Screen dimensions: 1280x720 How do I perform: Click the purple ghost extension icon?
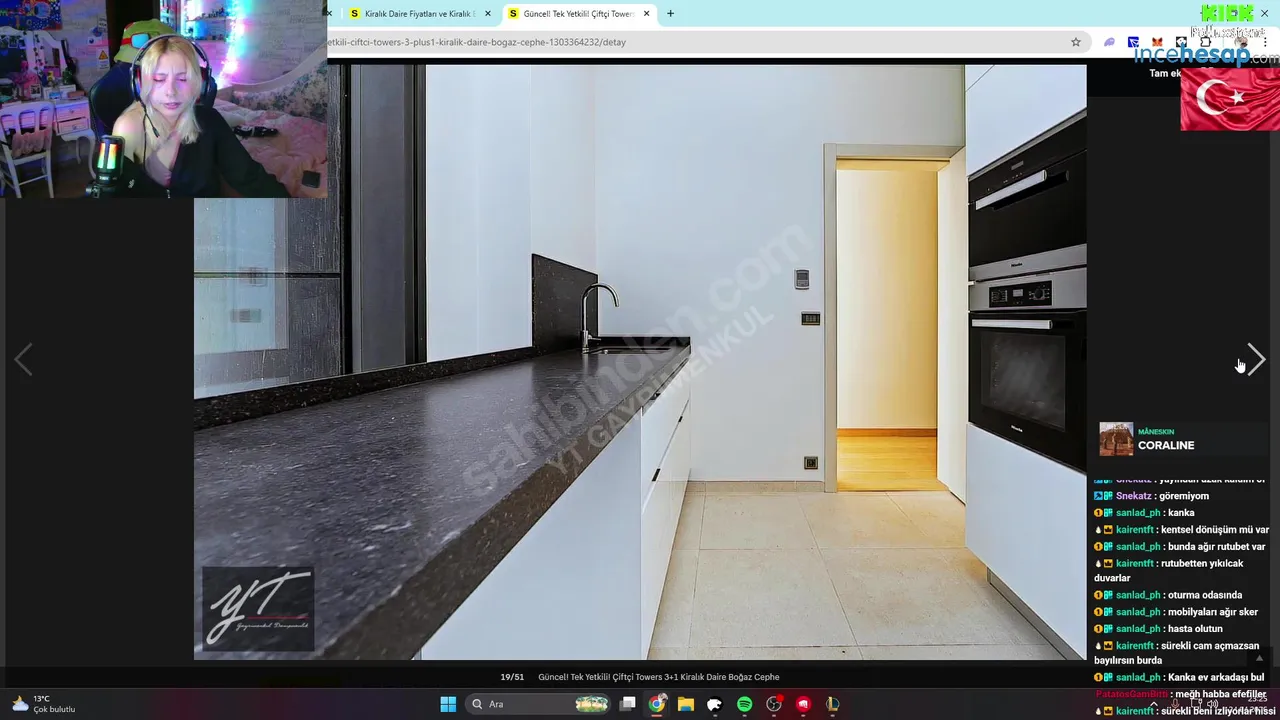(1109, 42)
